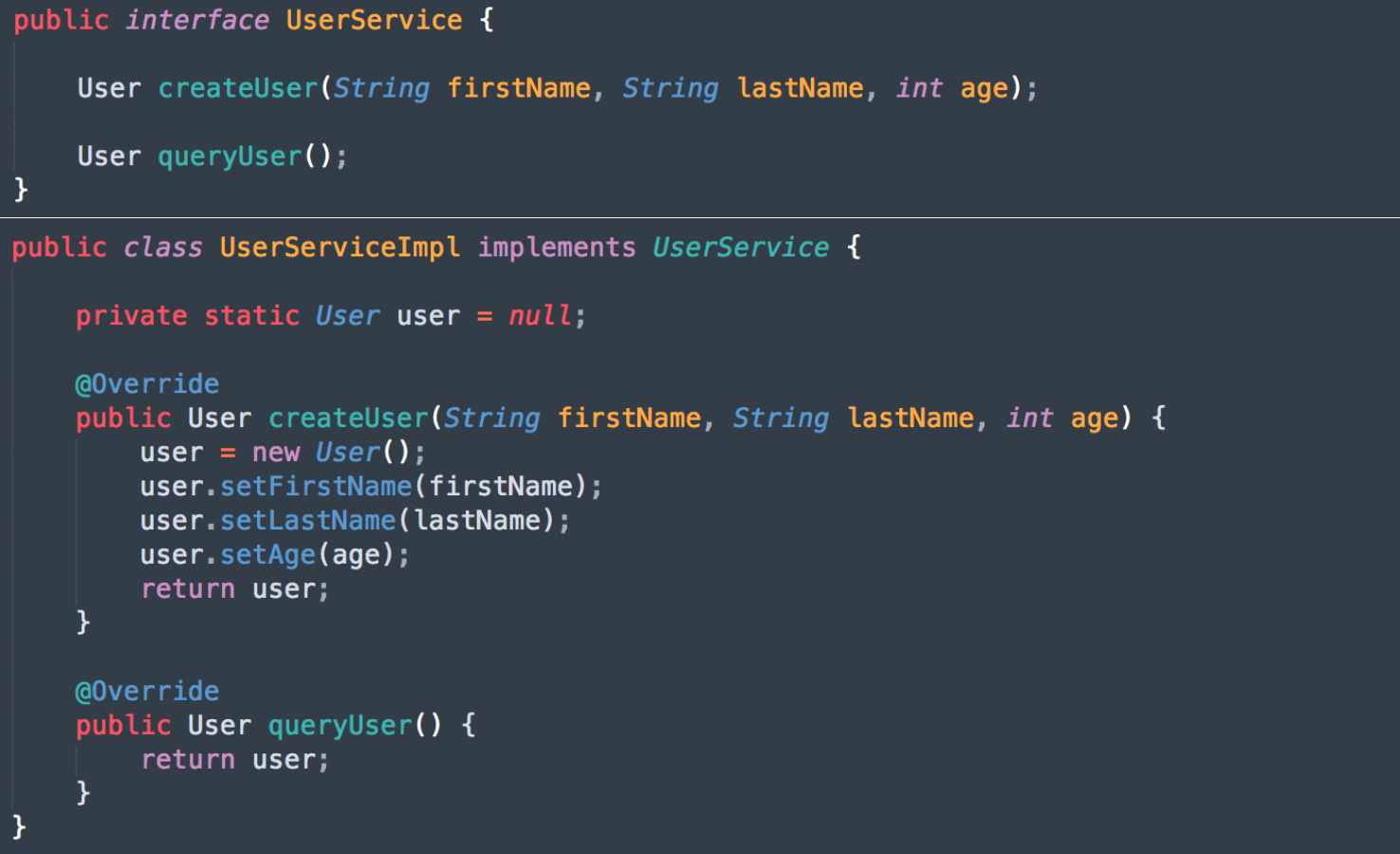Click 'createUser' in the interface declaration
1400x854 pixels.
tap(238, 88)
